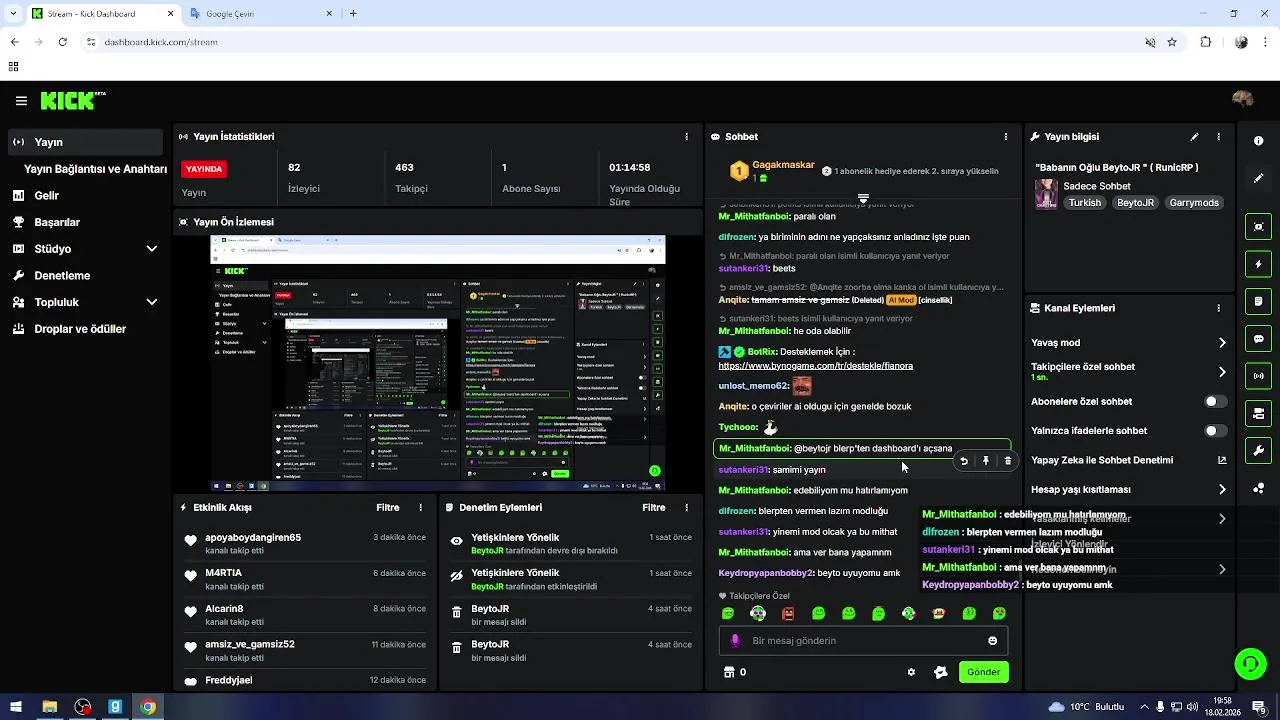Open Denetim Eylemleri three-dot options

coord(686,508)
